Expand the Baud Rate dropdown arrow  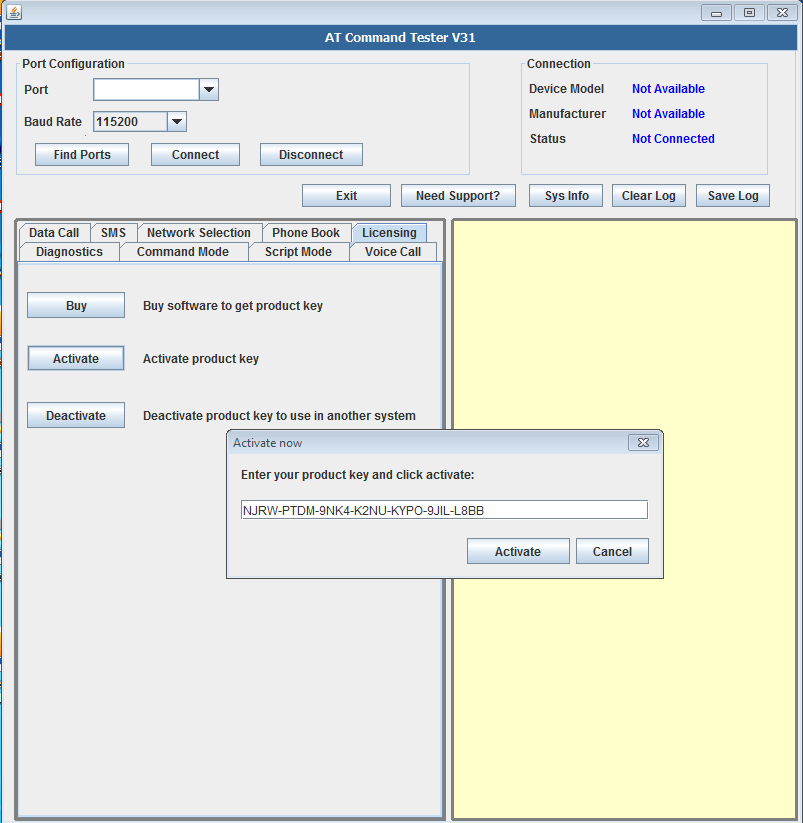tap(177, 122)
